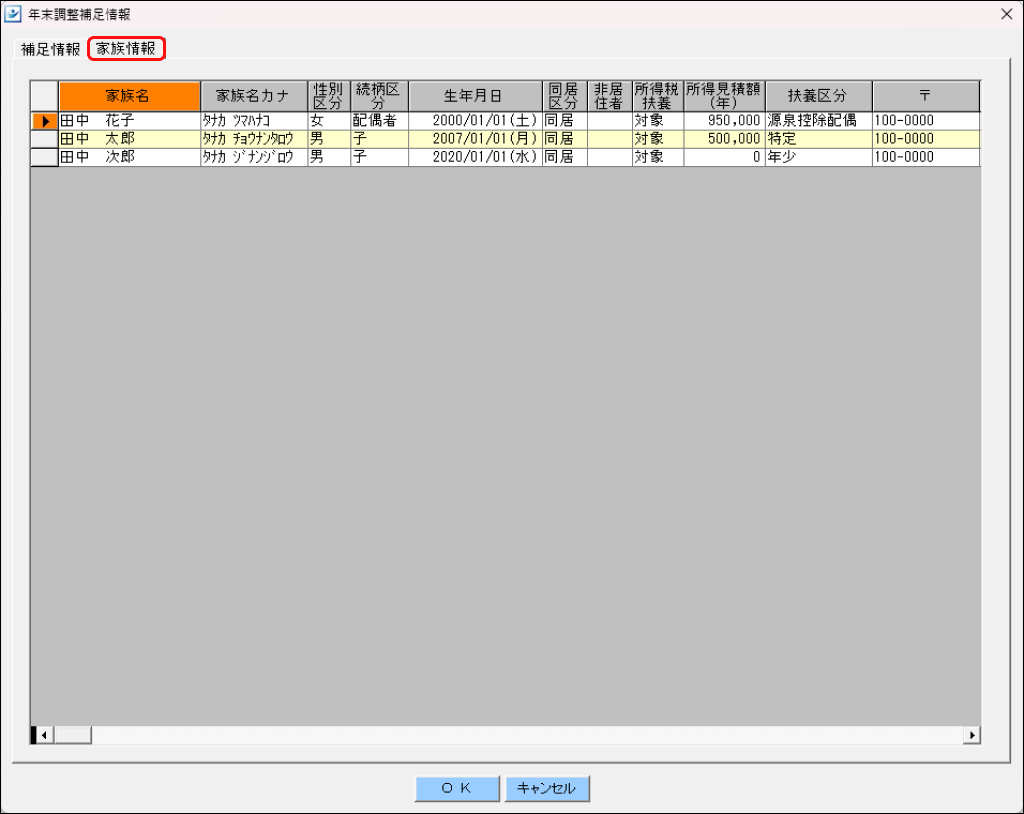Click the 家族名 column header

(129, 96)
